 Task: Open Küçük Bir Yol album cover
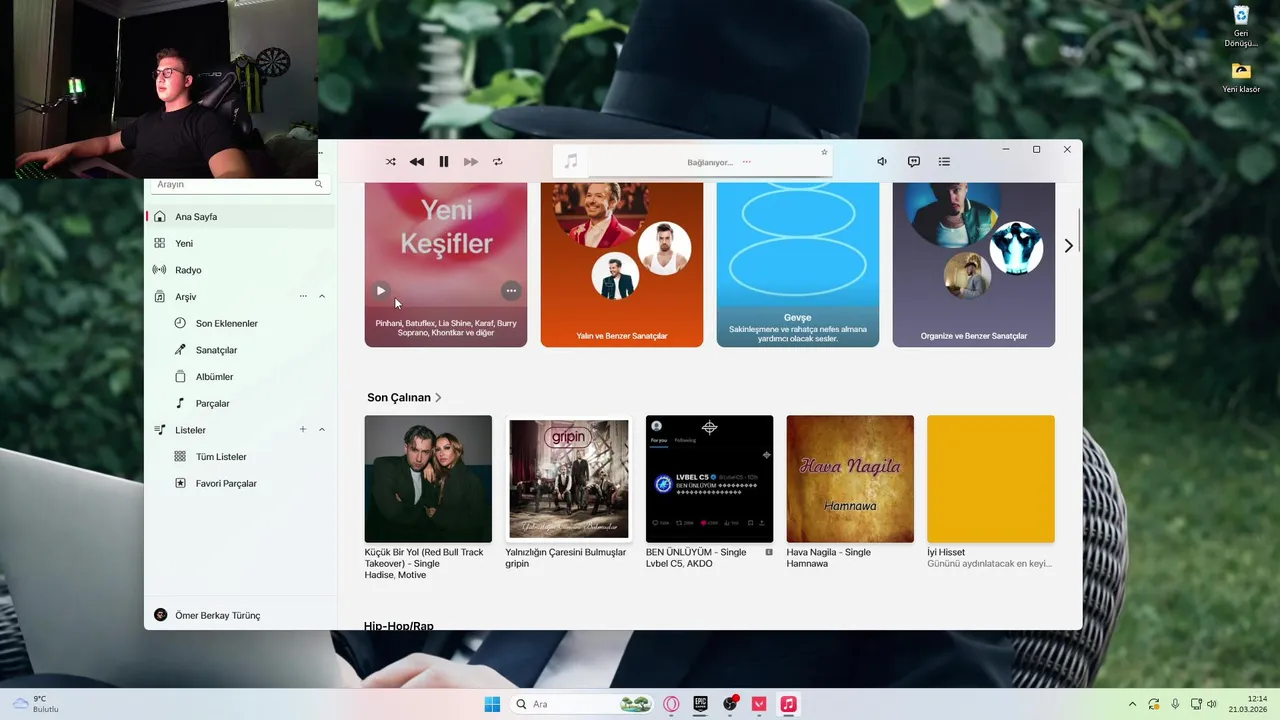[x=428, y=479]
